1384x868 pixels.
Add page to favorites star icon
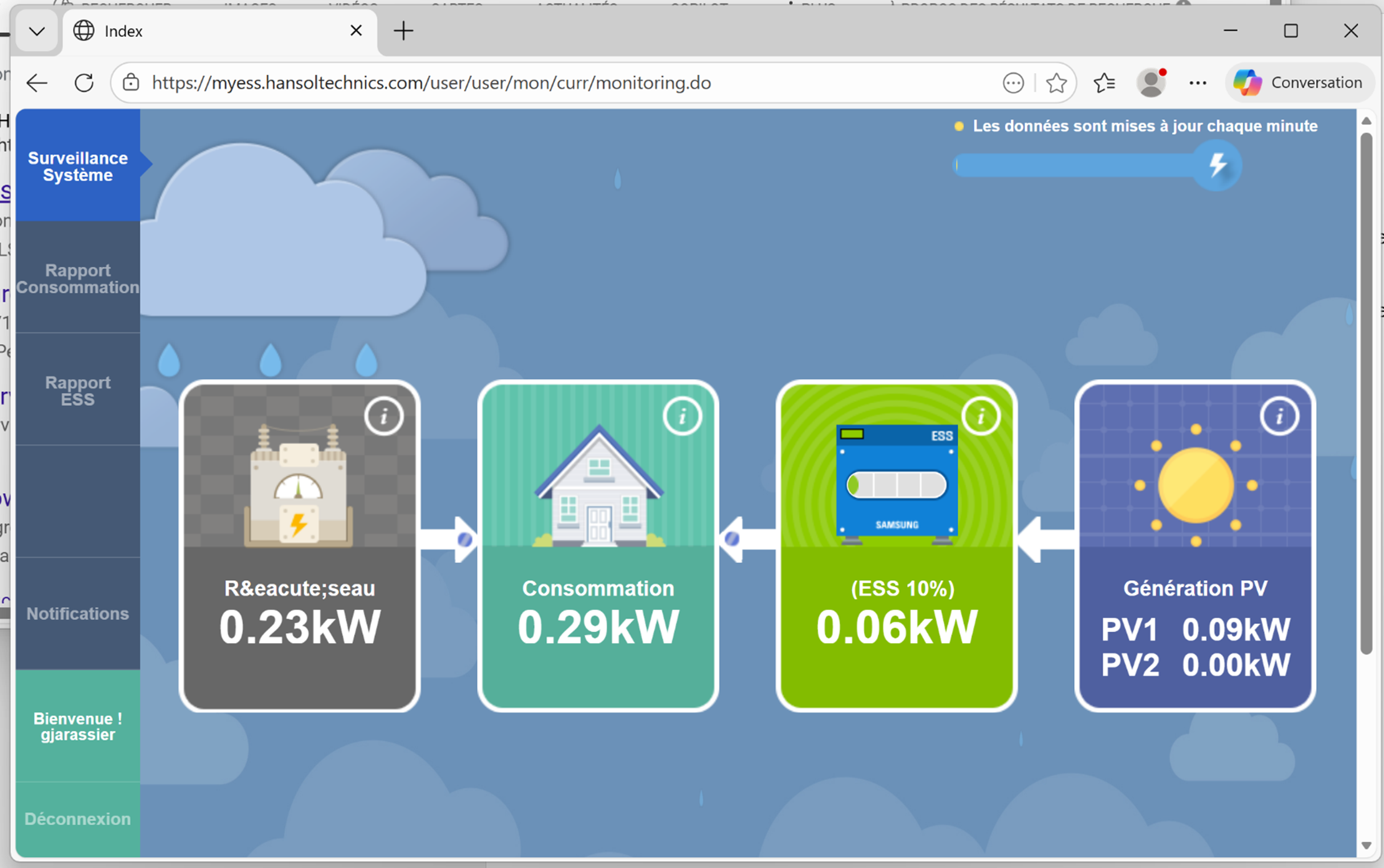pyautogui.click(x=1056, y=83)
